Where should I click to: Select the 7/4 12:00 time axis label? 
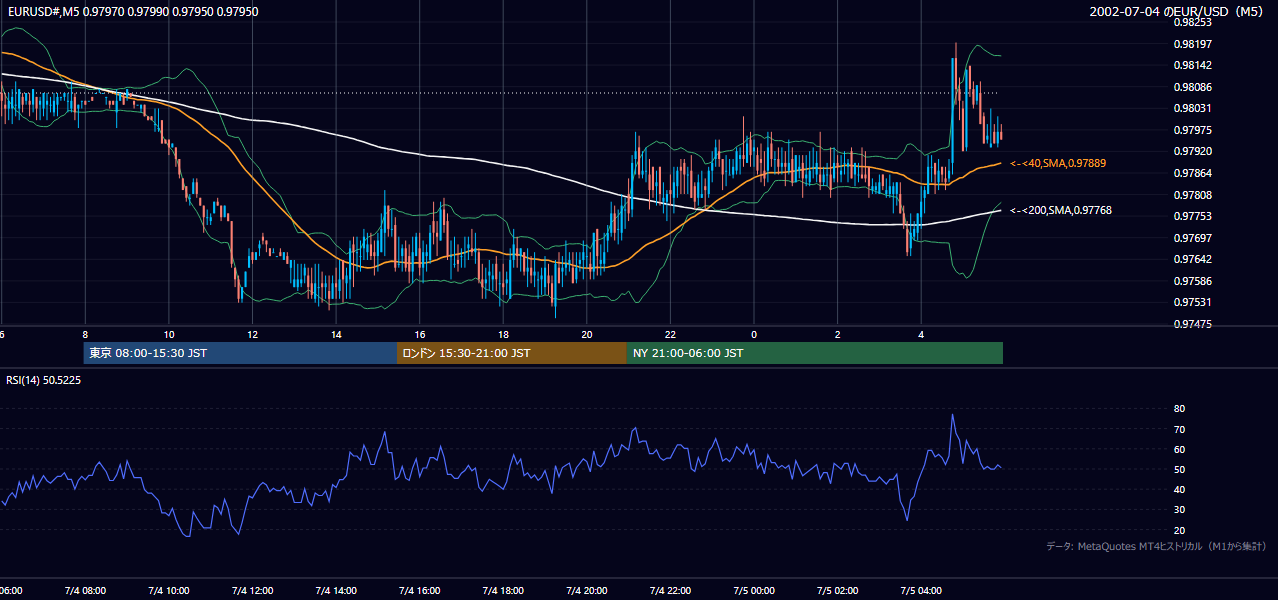tap(252, 591)
